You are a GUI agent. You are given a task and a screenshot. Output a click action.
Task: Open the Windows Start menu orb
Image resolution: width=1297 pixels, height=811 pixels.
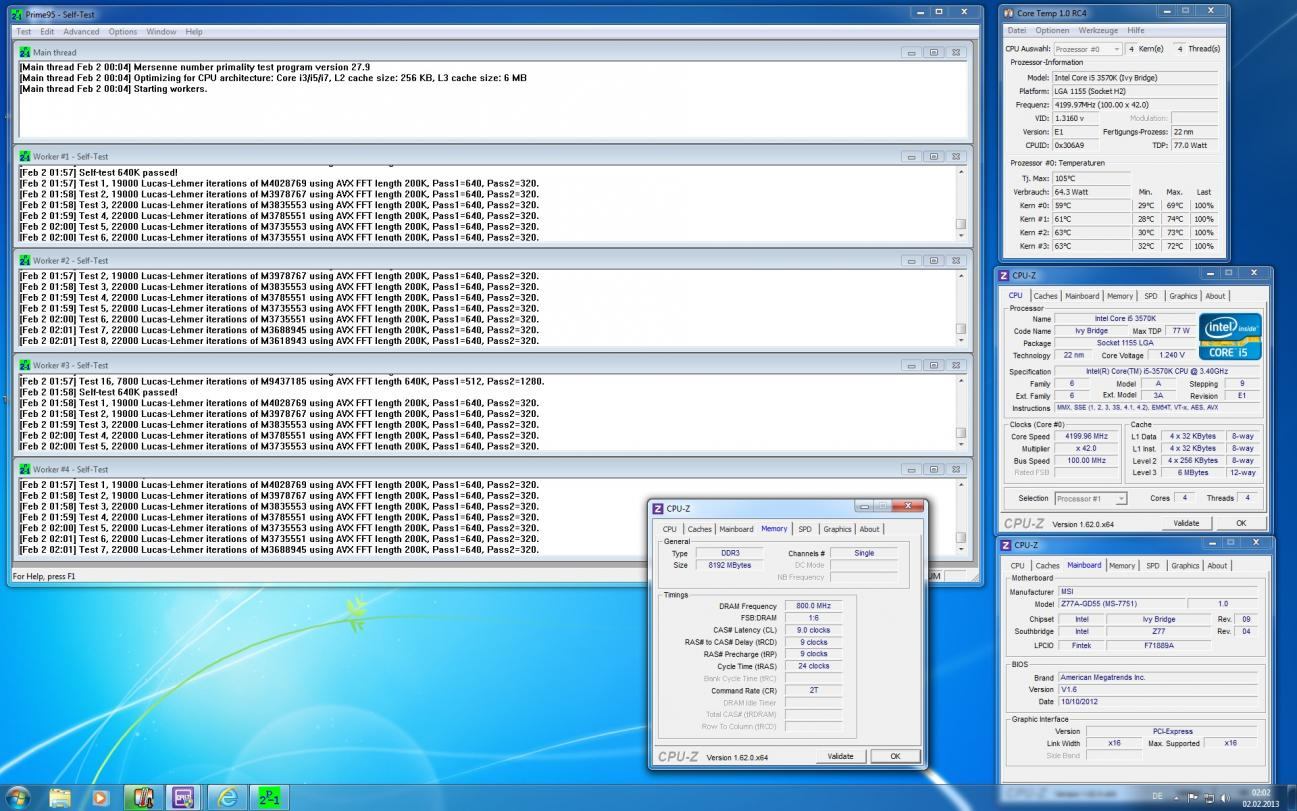(18, 797)
